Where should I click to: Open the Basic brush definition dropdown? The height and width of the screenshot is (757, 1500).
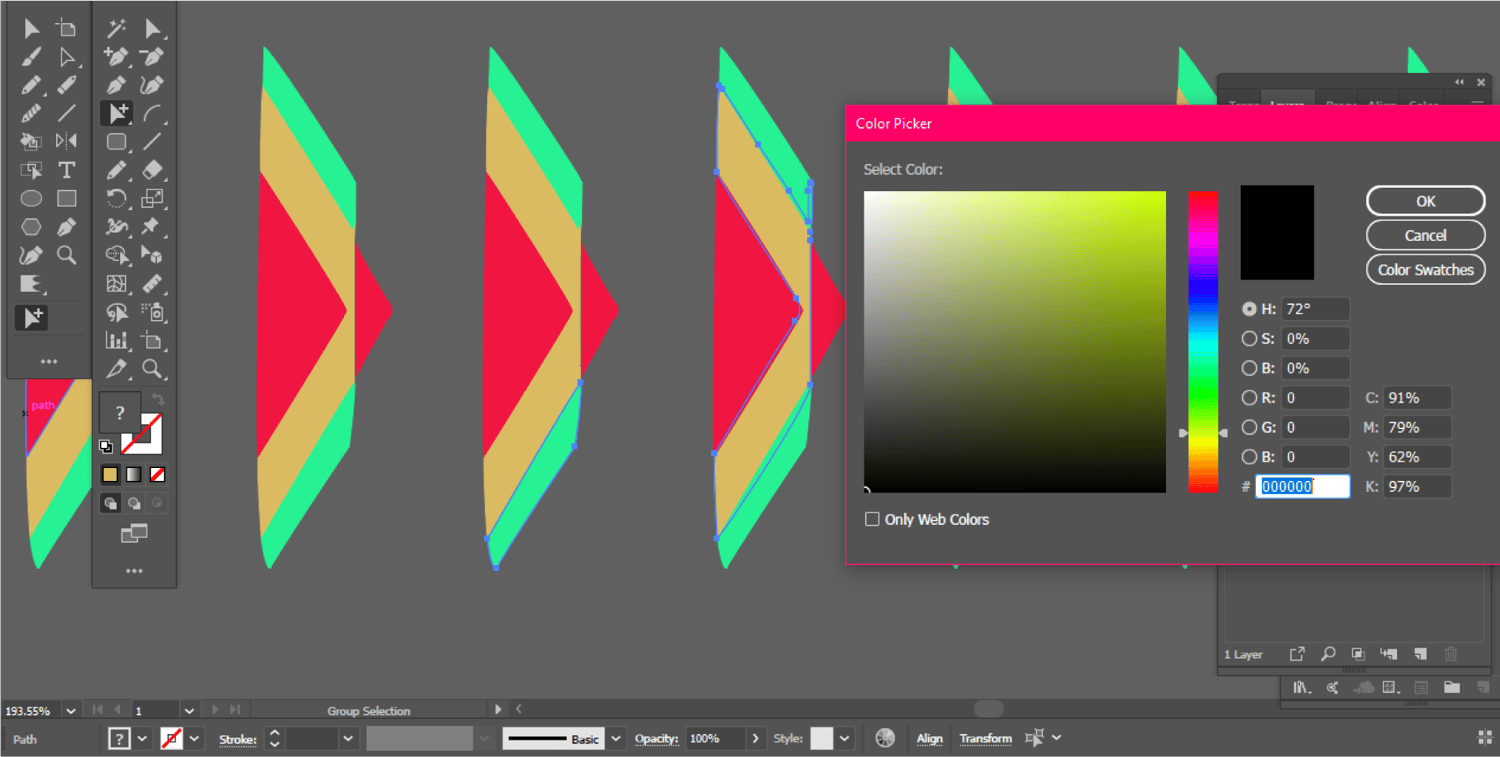(616, 739)
